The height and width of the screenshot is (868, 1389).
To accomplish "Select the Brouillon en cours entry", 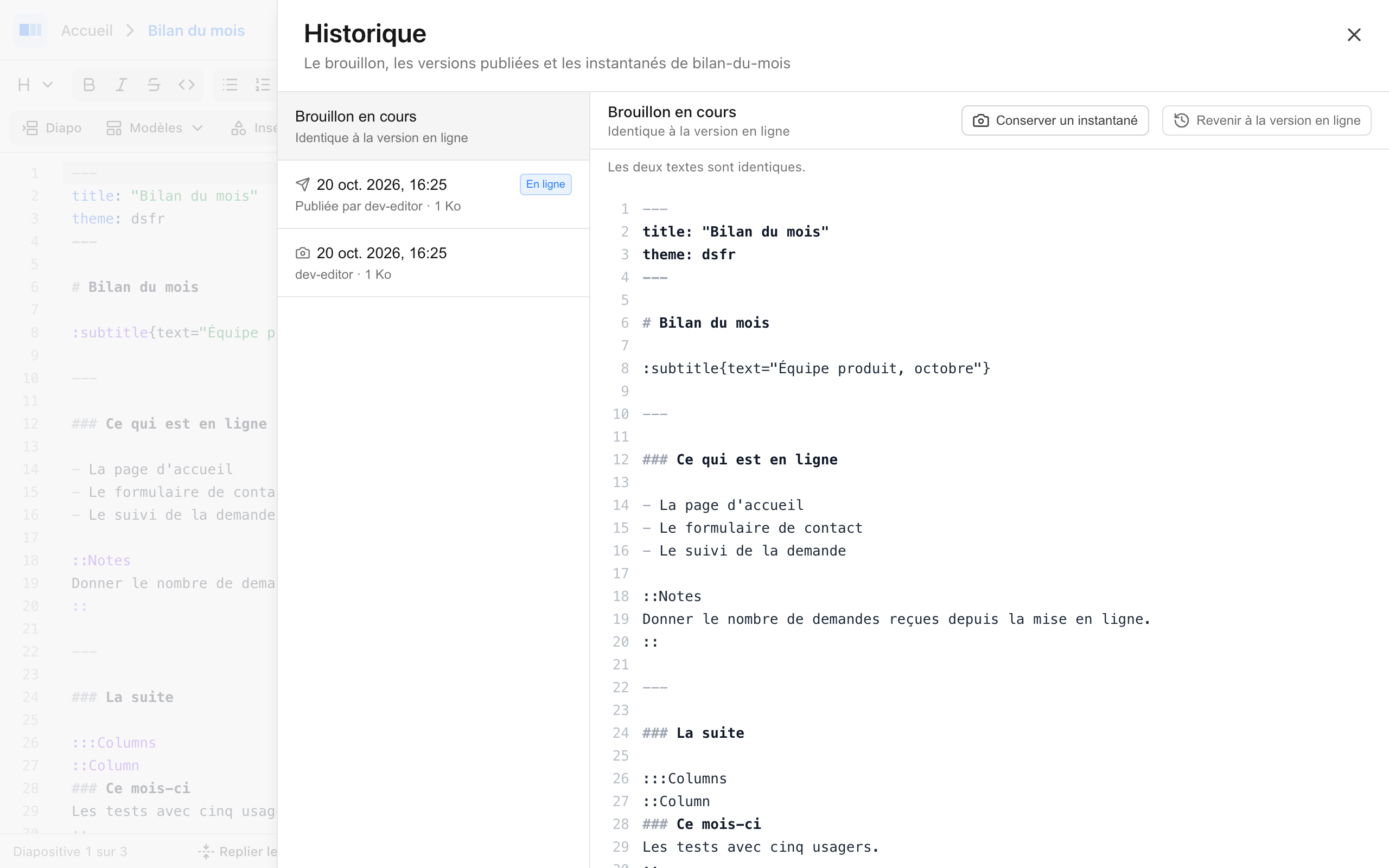I will coord(434,126).
